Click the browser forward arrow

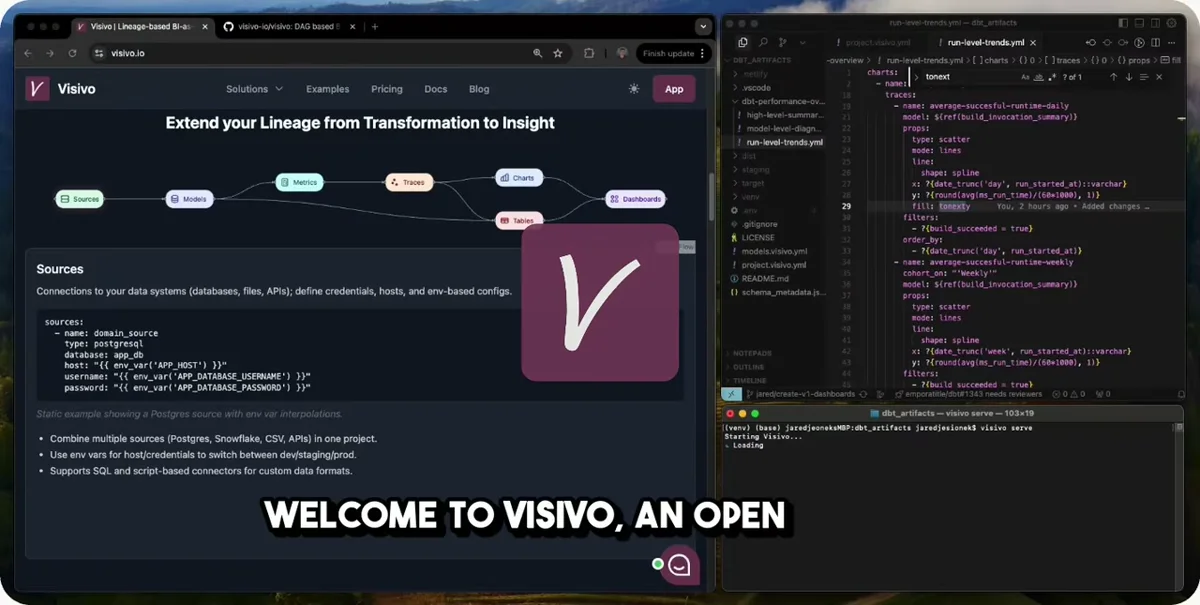[50, 53]
